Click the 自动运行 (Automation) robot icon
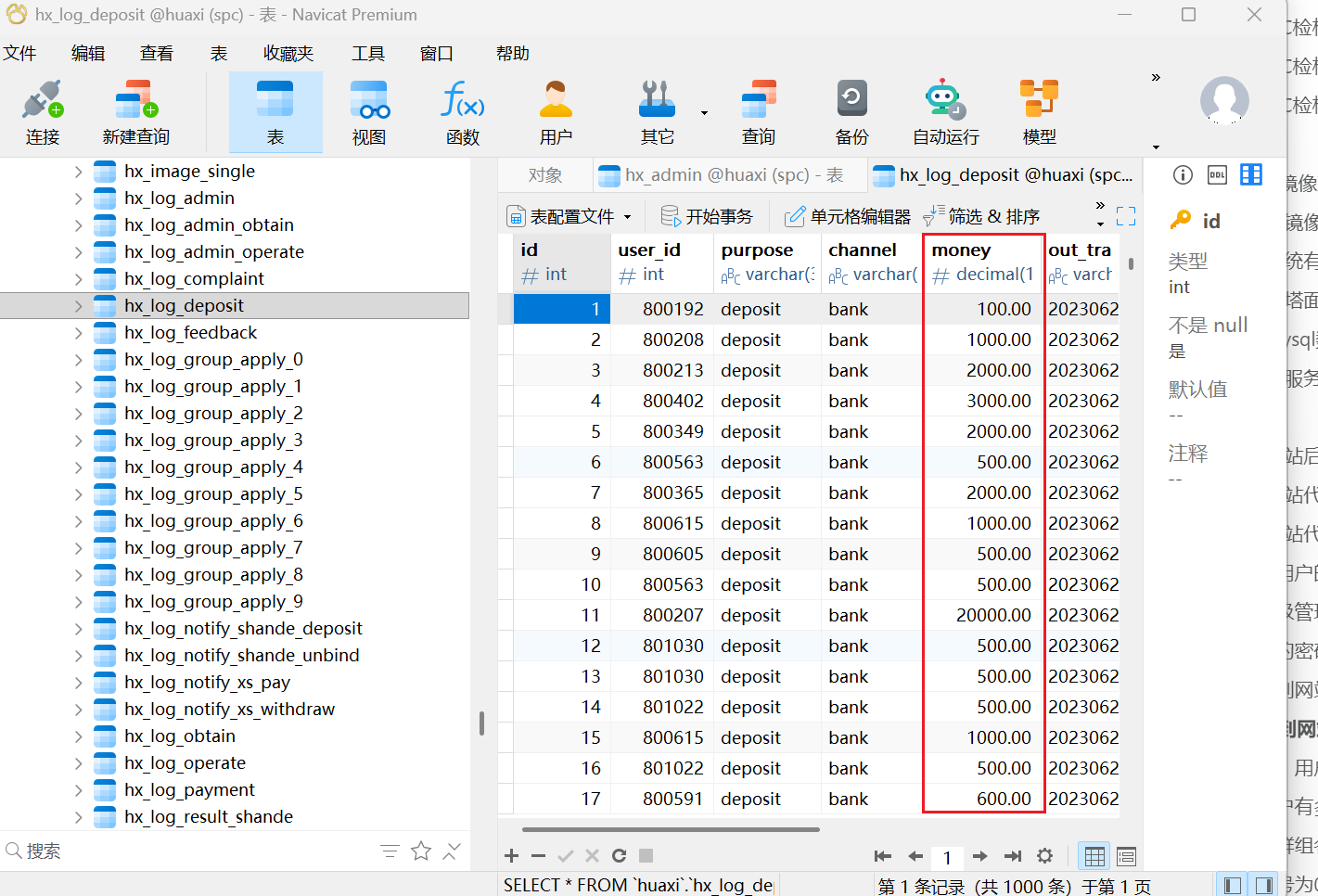The image size is (1318, 896). (x=945, y=112)
